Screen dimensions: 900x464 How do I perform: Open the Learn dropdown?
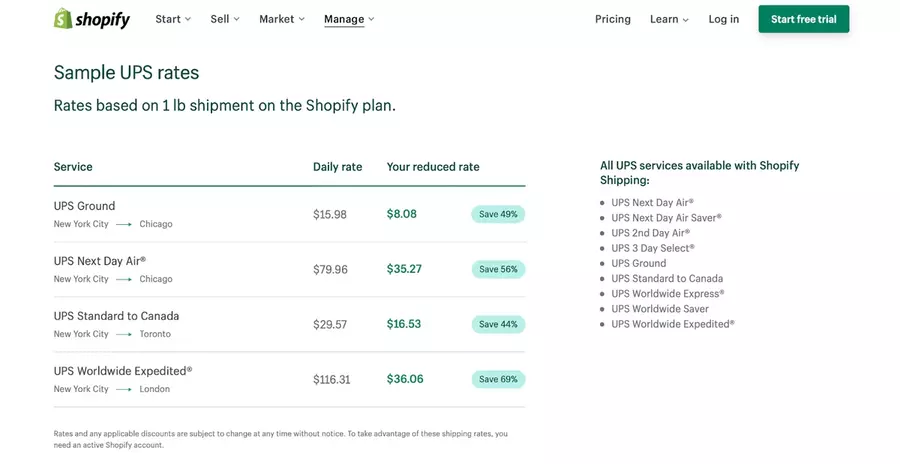669,19
